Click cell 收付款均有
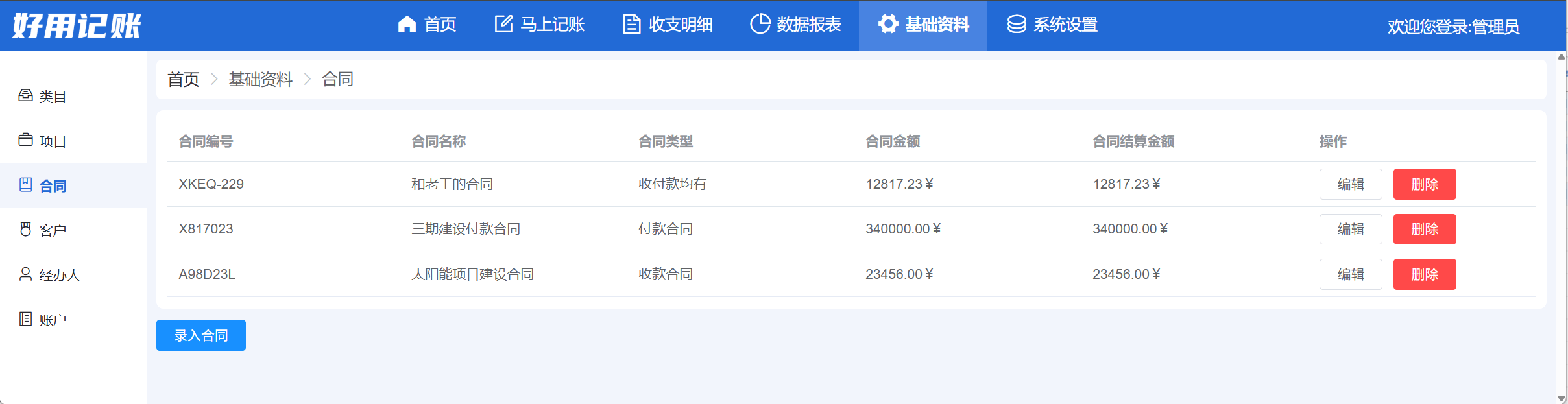The height and width of the screenshot is (404, 1568). click(673, 184)
